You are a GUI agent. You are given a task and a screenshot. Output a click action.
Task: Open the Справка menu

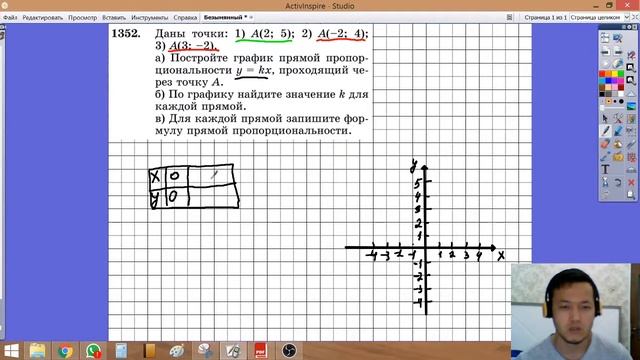point(185,18)
